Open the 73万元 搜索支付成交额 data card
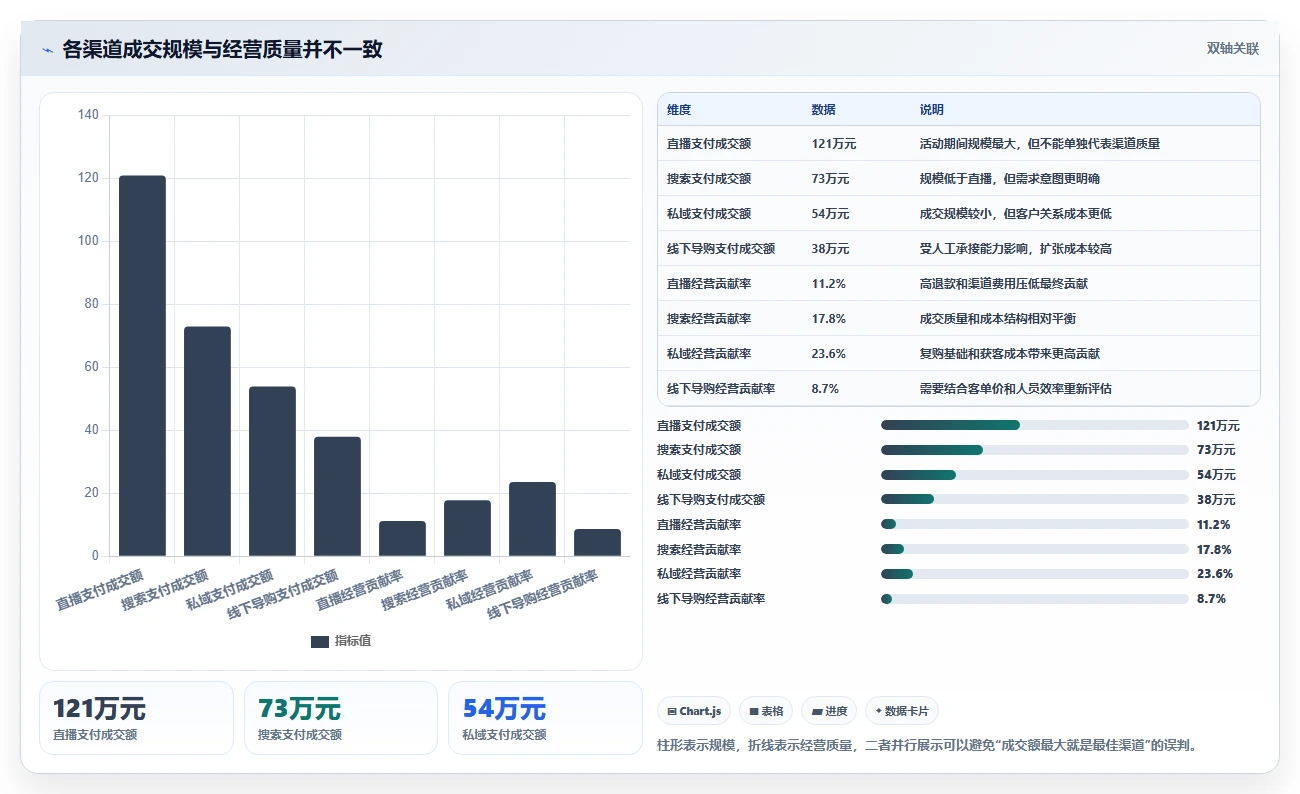The width and height of the screenshot is (1300, 794). pyautogui.click(x=341, y=718)
